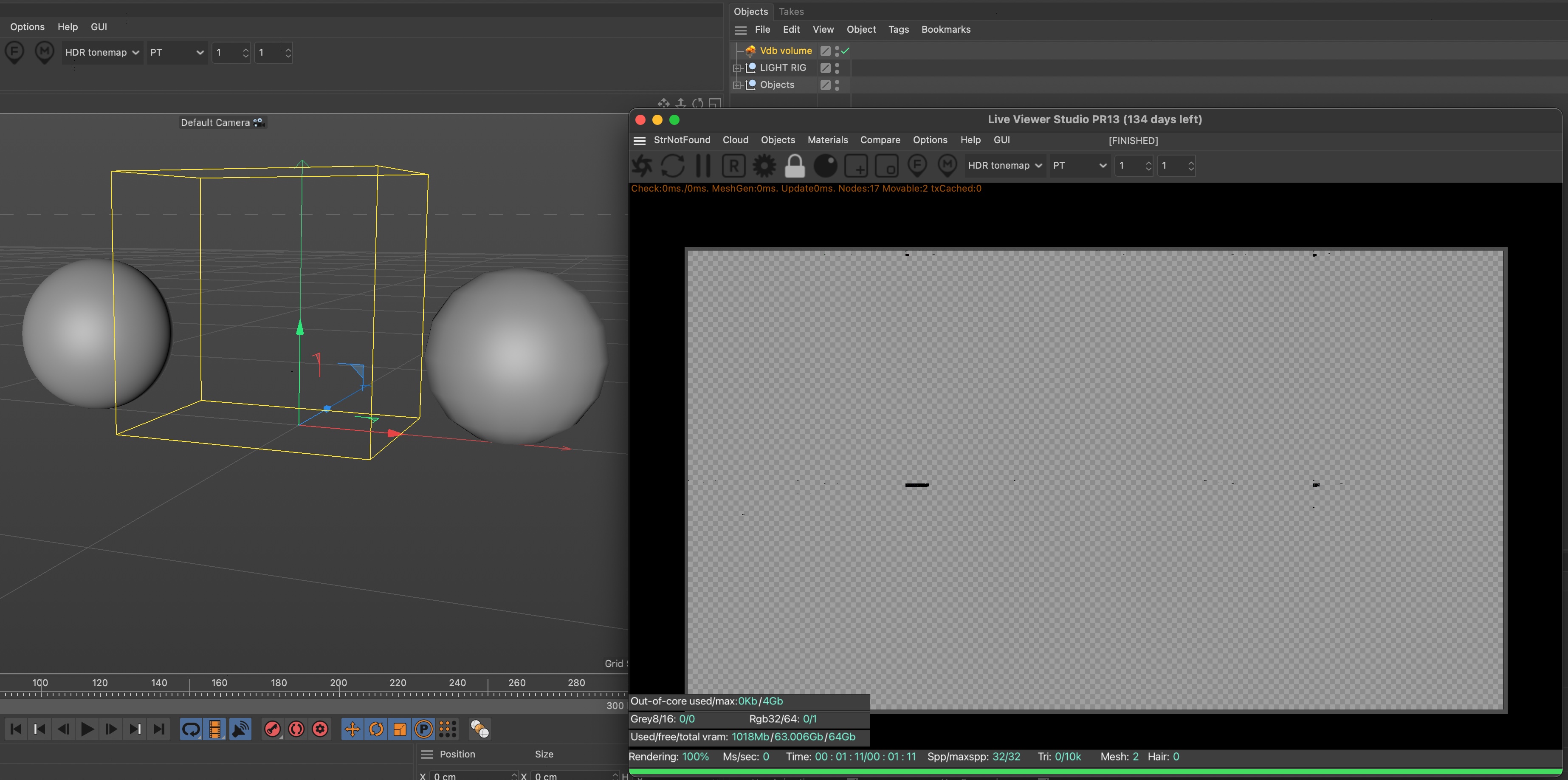Open the Bookmarks menu in Objects panel
The height and width of the screenshot is (780, 1568).
point(945,29)
